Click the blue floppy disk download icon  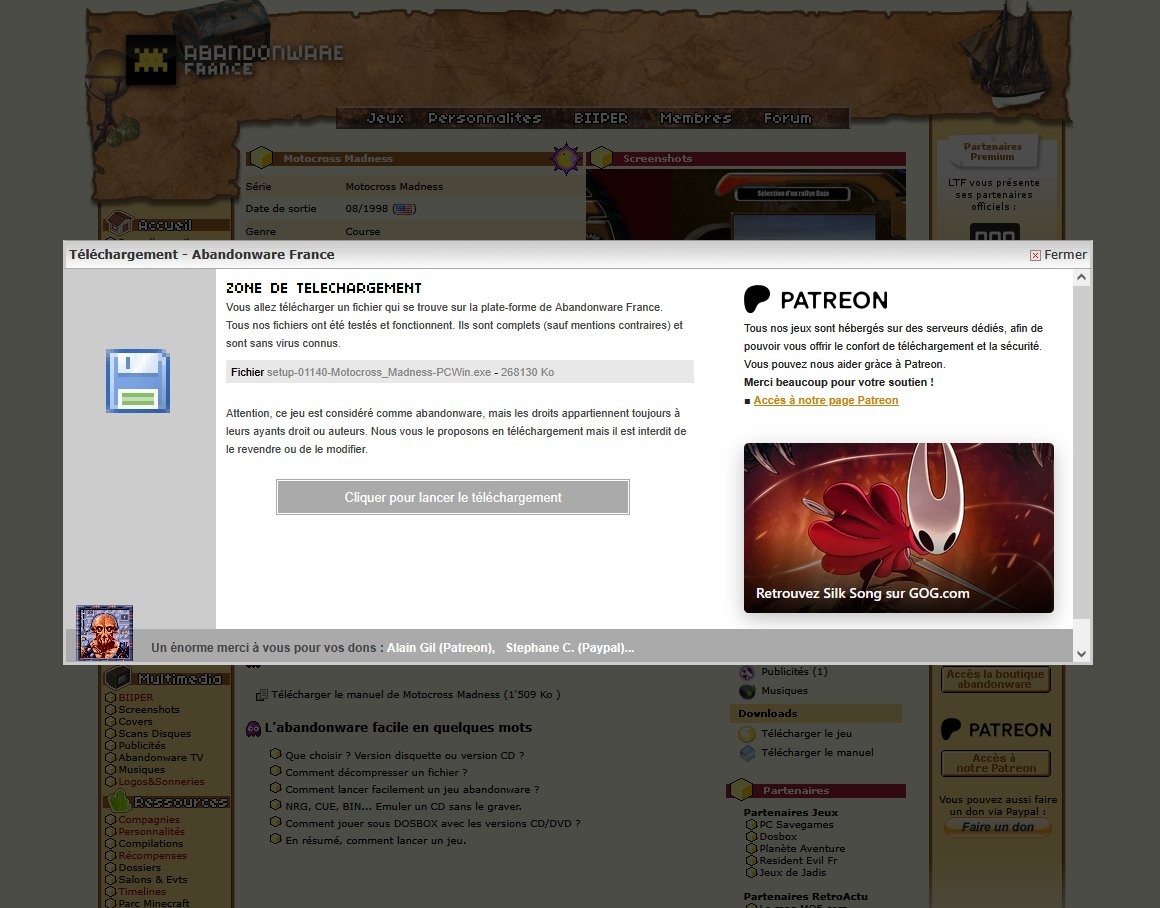(138, 380)
